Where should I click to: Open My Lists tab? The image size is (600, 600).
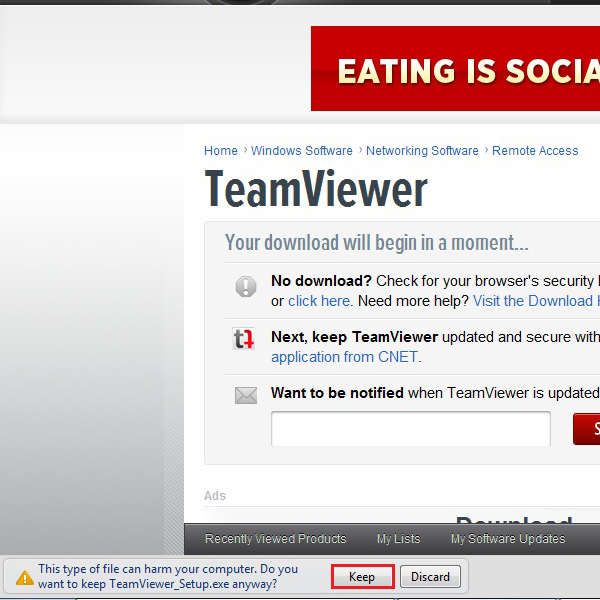click(x=398, y=539)
